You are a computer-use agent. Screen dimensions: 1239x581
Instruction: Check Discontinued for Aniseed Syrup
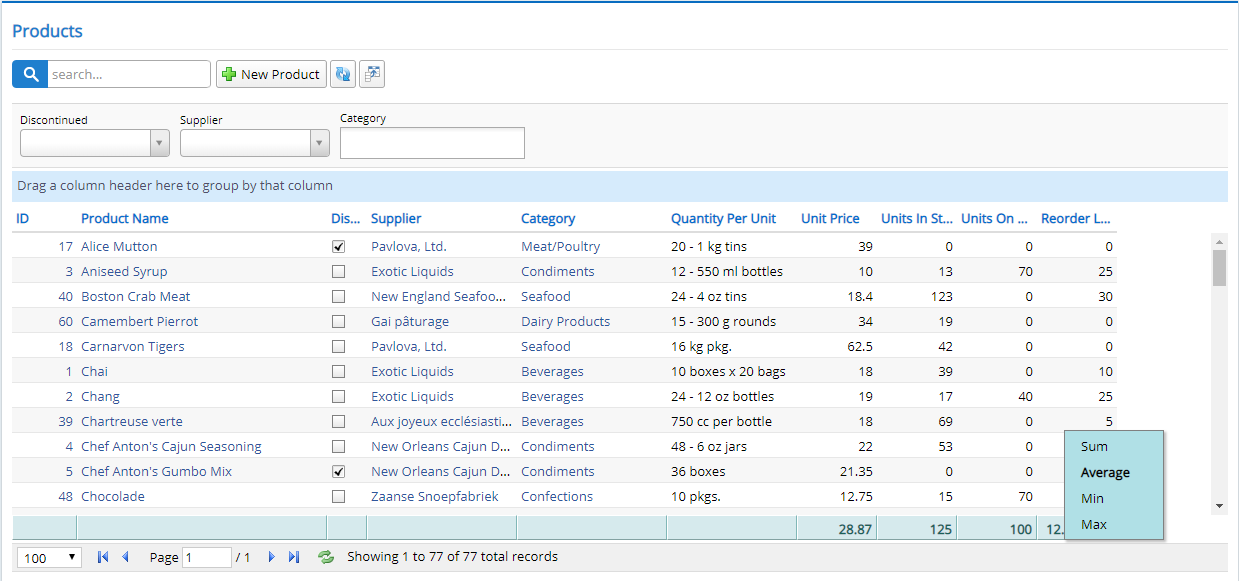[338, 271]
